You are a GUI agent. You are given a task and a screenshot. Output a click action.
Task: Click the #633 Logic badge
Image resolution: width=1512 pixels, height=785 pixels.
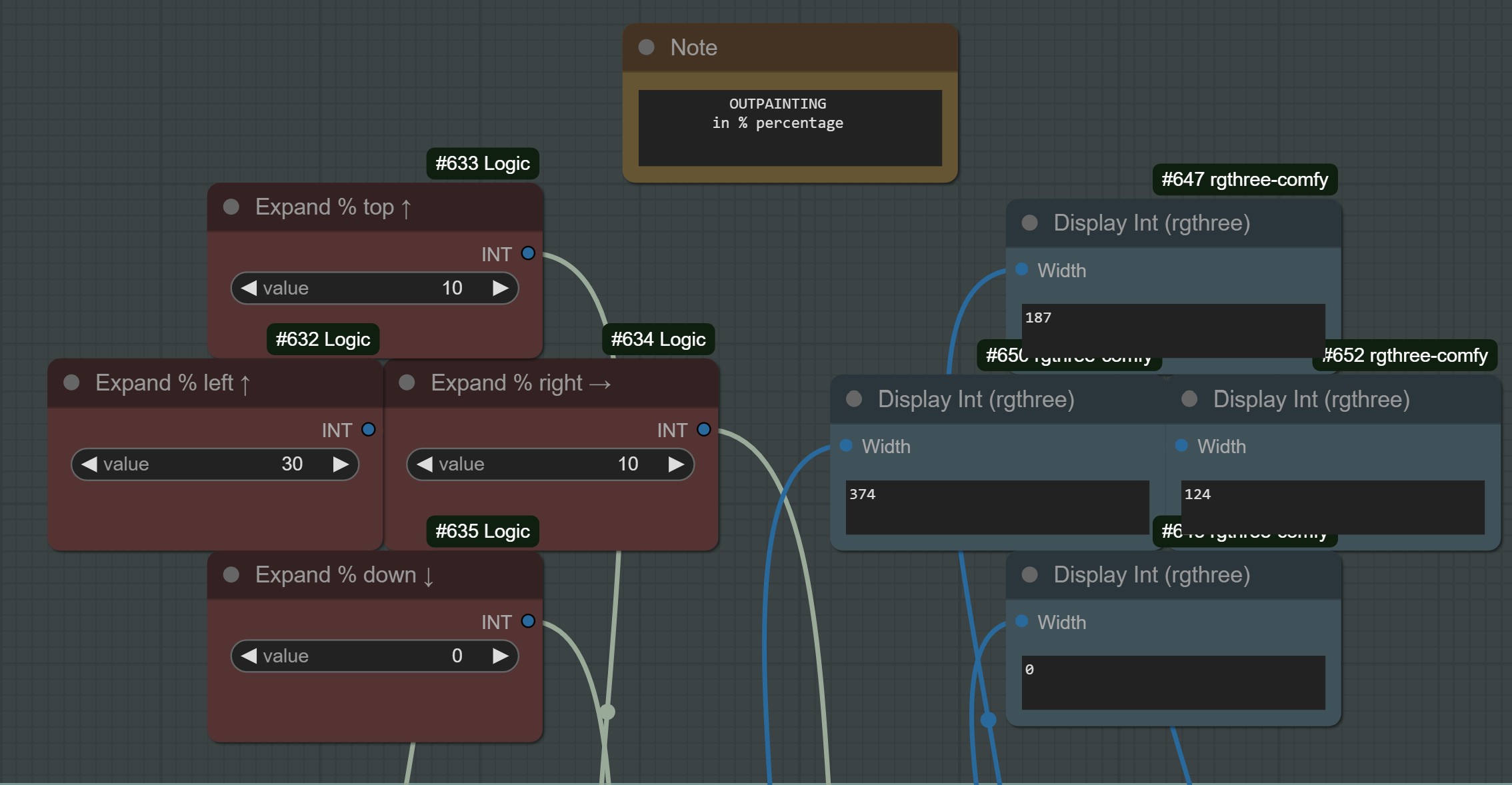pyautogui.click(x=482, y=163)
